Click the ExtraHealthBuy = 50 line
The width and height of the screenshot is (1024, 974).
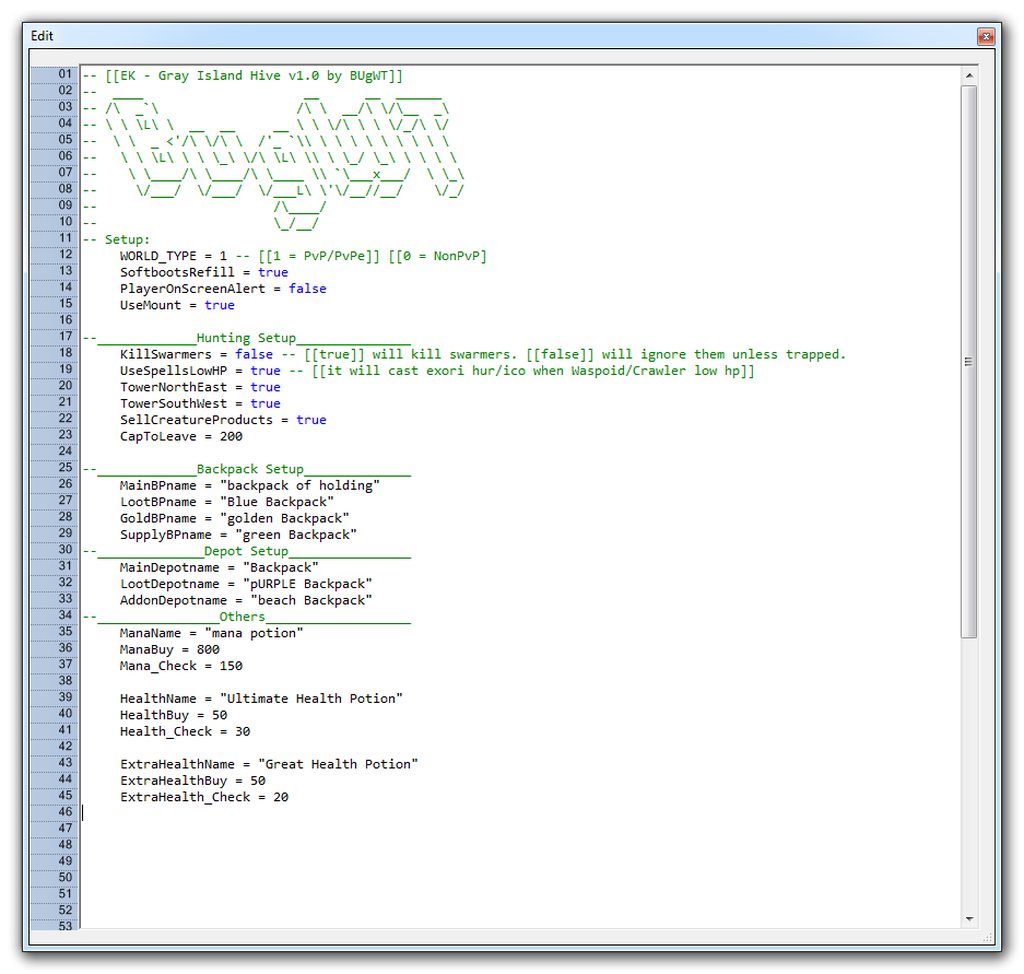(193, 780)
